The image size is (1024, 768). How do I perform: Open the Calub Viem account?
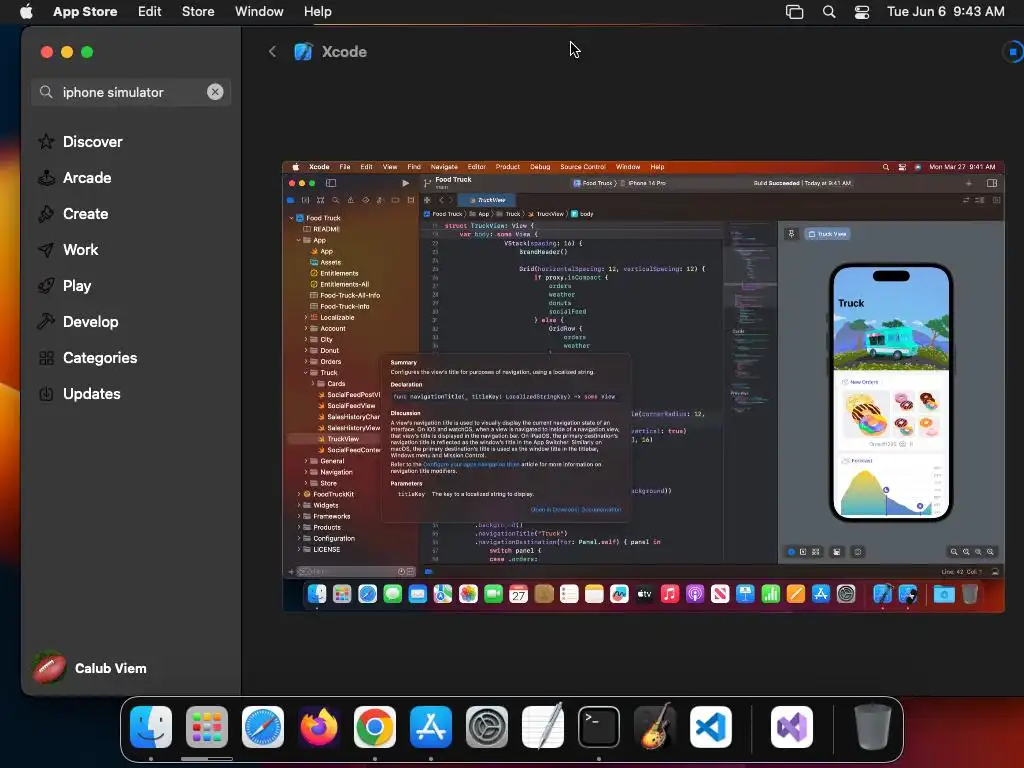pos(90,668)
